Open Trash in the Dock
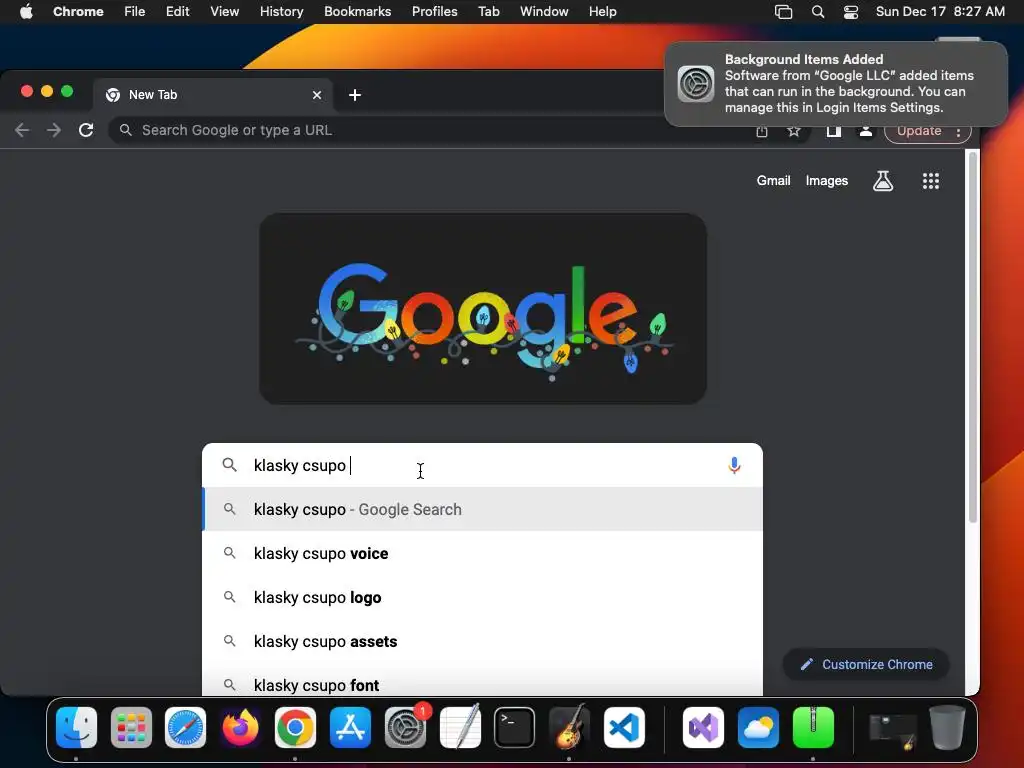The image size is (1024, 768). coord(948,728)
